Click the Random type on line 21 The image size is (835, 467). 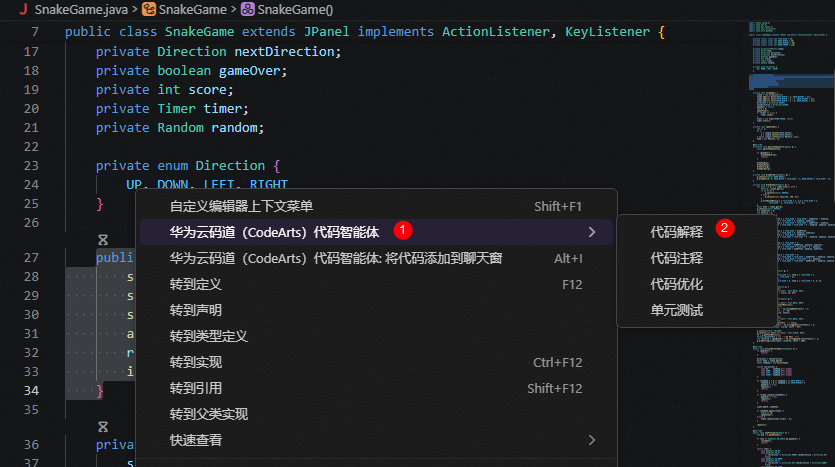tap(181, 128)
